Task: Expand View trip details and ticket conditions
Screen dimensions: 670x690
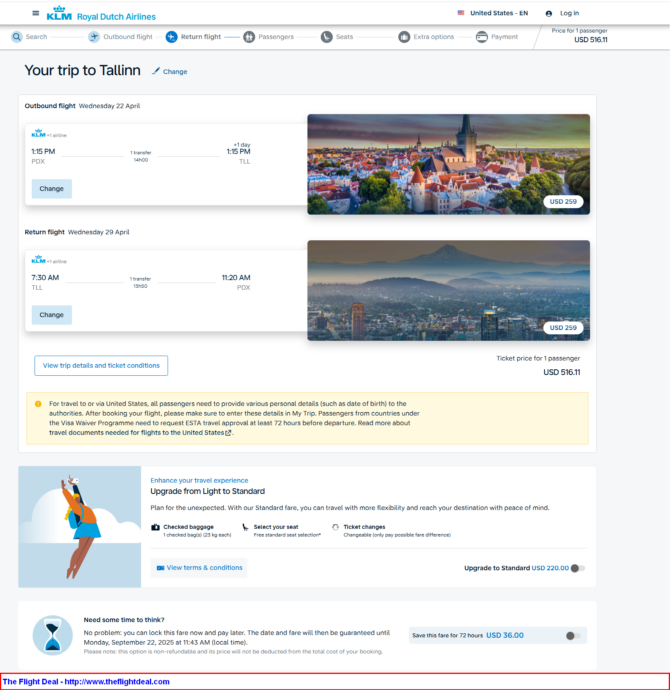Action: (101, 366)
